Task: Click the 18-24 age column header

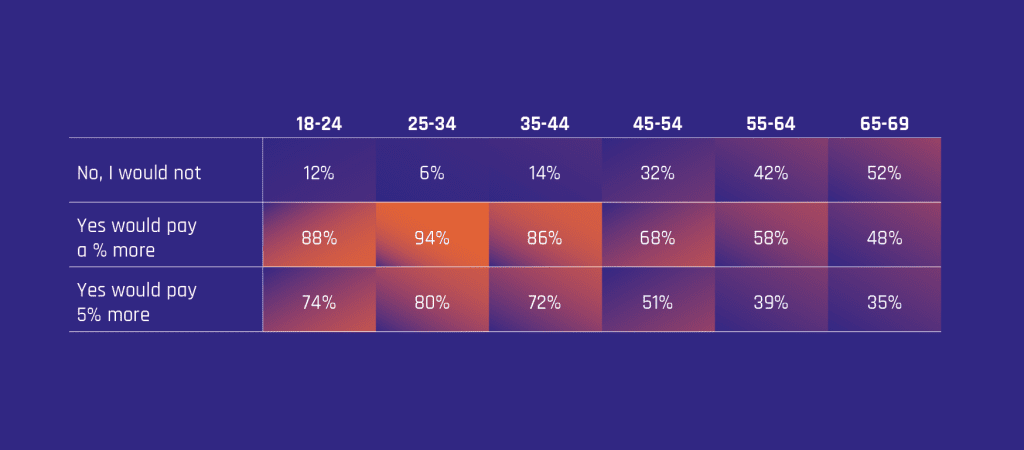Action: [x=319, y=124]
